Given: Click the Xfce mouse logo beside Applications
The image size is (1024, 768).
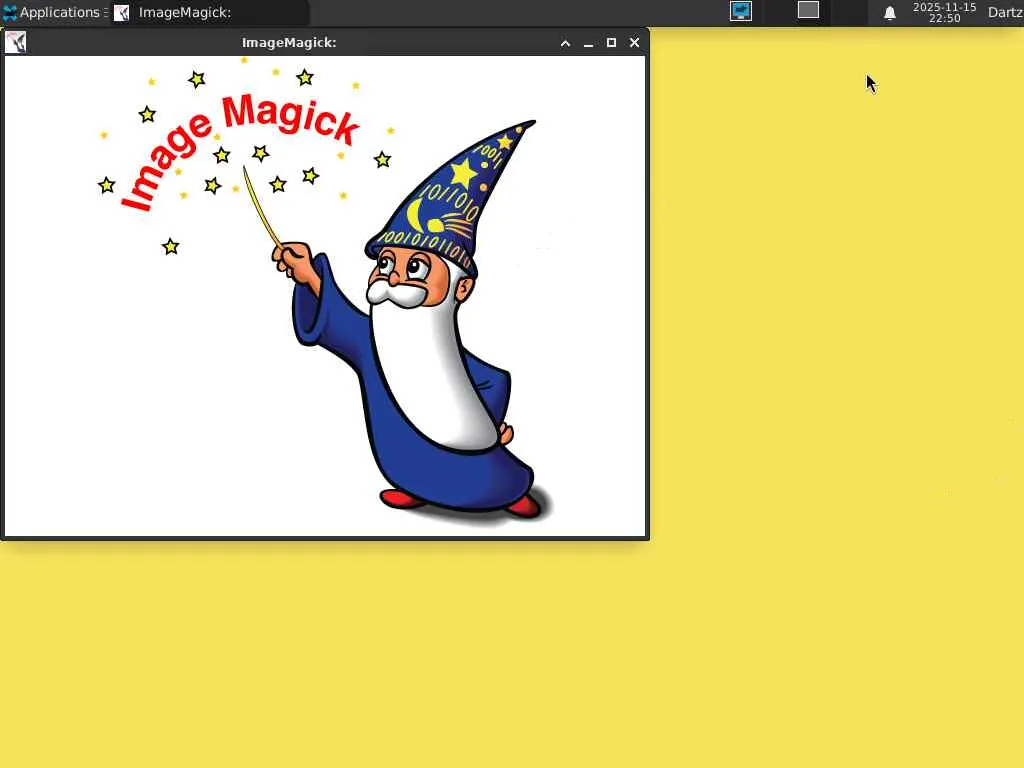Looking at the screenshot, I should [9, 12].
